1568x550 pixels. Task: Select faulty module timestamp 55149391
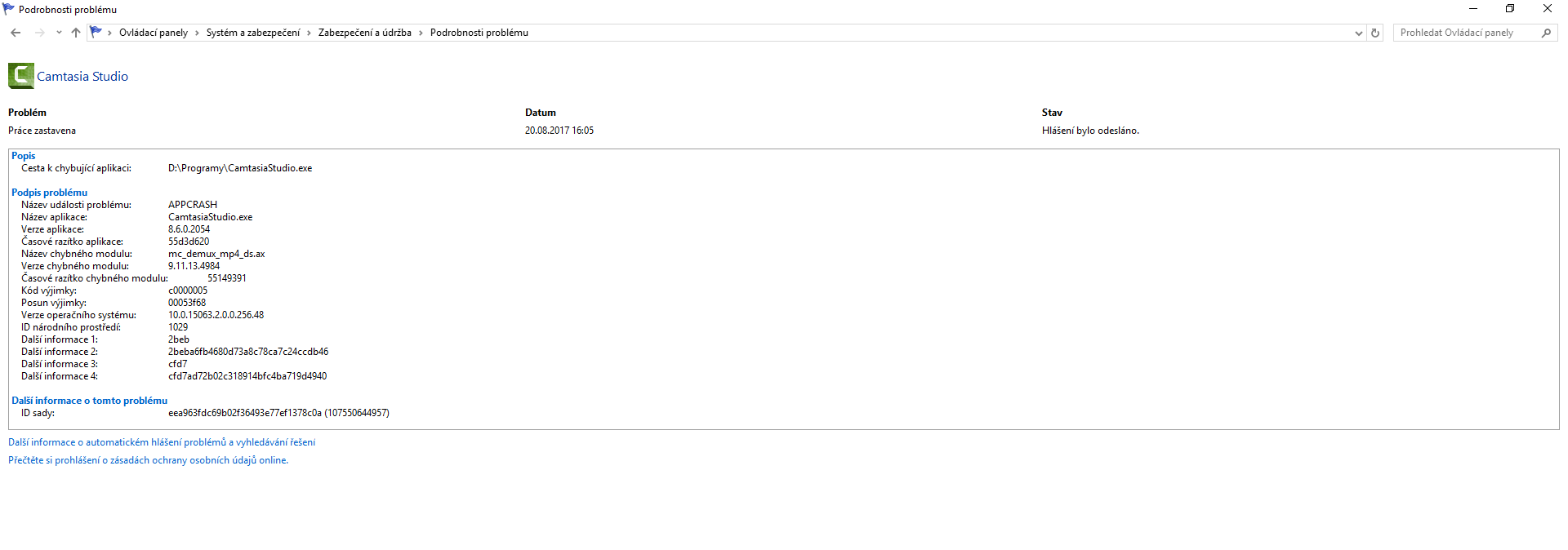[x=227, y=278]
